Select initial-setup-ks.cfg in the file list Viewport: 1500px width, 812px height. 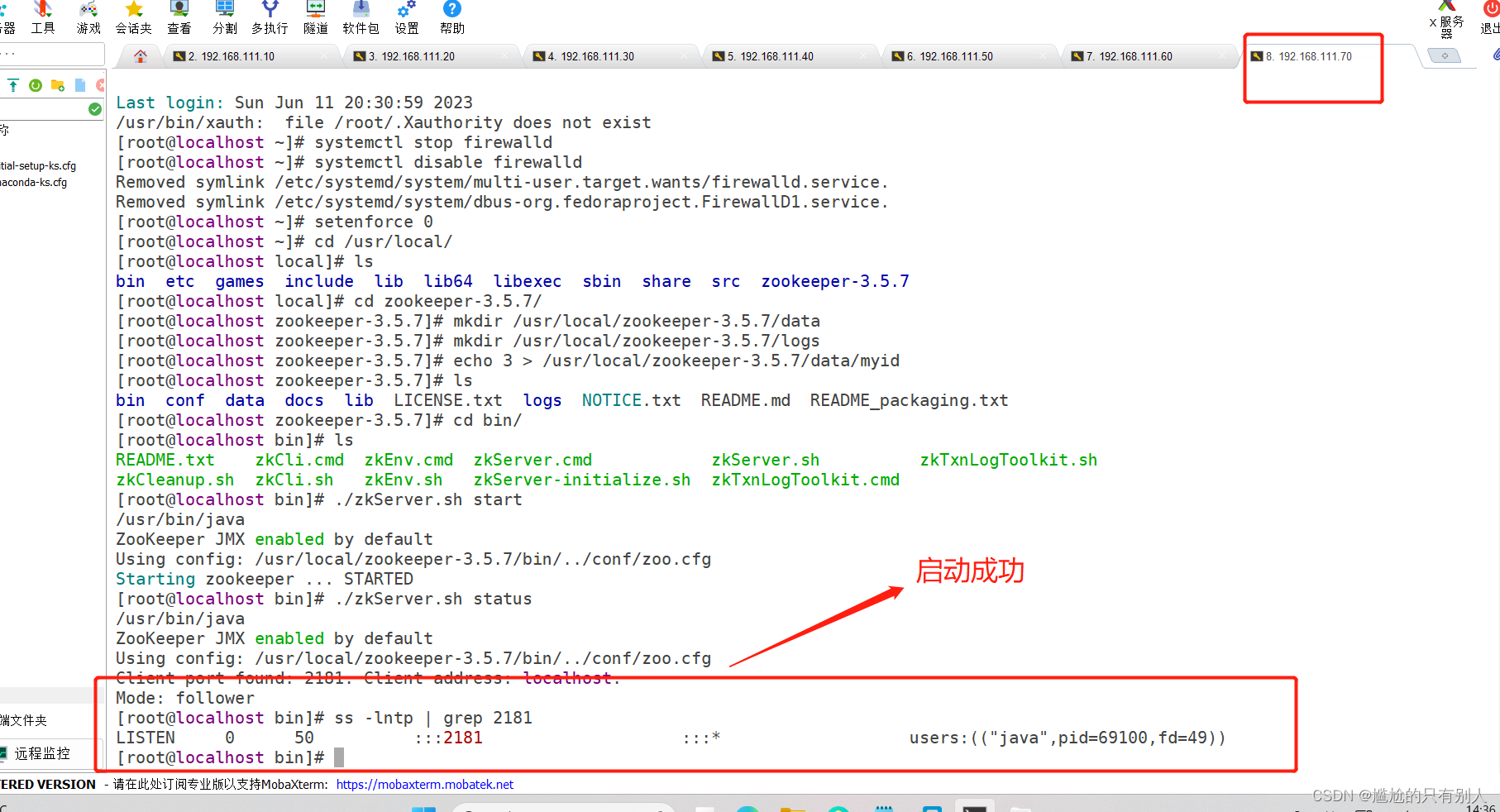point(38,165)
